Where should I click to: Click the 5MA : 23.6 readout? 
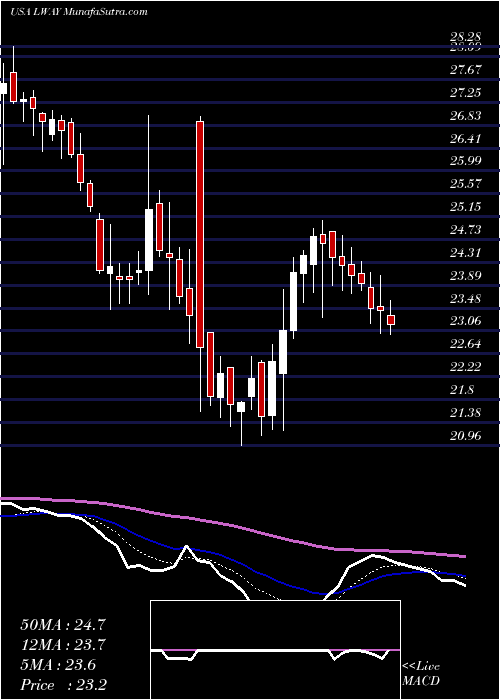click(58, 665)
